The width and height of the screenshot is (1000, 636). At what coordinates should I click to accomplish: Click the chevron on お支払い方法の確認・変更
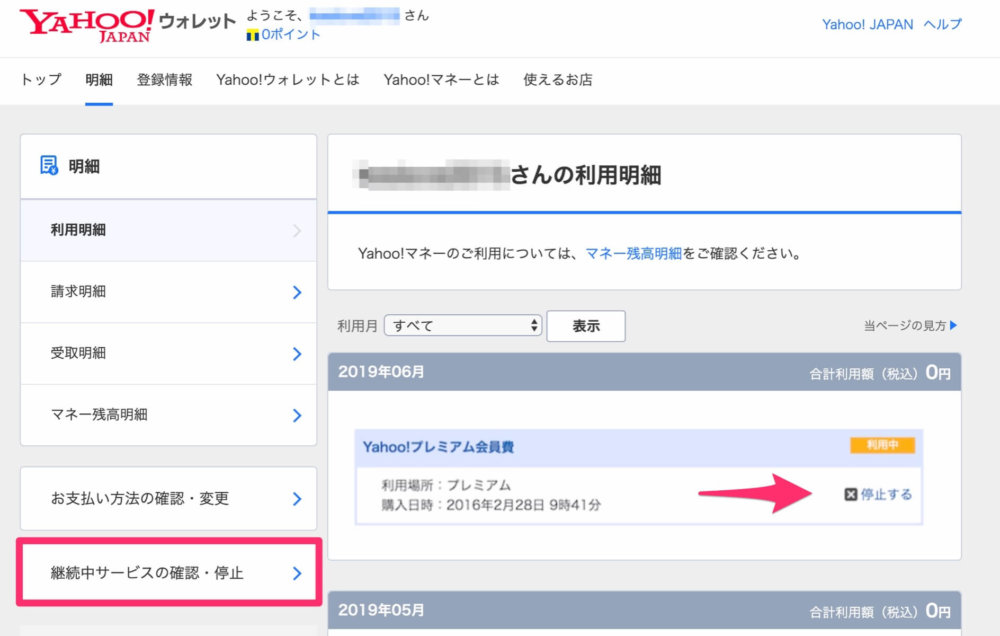pyautogui.click(x=297, y=499)
